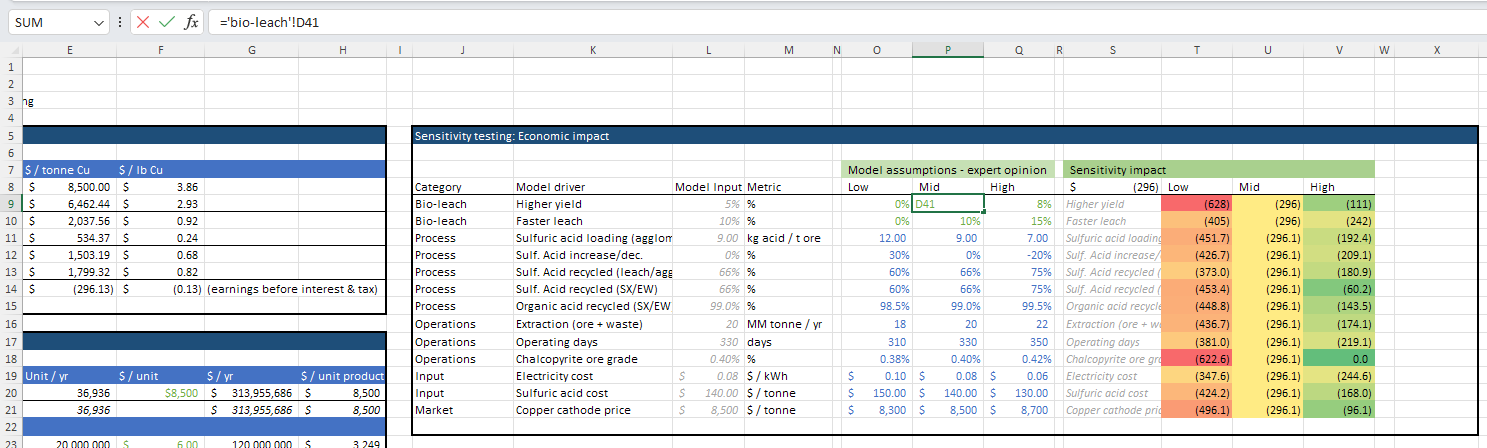This screenshot has width=1487, height=448.
Task: Select the 99.5% High assumption value
Action: (1020, 306)
